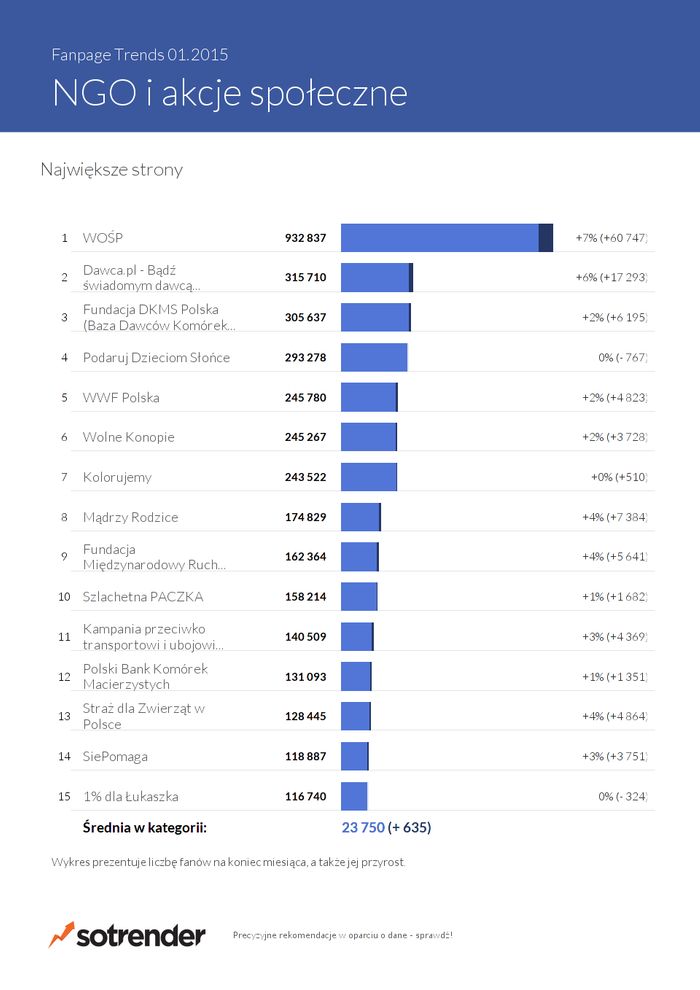Screen dimensions: 700x990
Task: Click the Straż dla Zwierząt bar
Action: coord(356,716)
